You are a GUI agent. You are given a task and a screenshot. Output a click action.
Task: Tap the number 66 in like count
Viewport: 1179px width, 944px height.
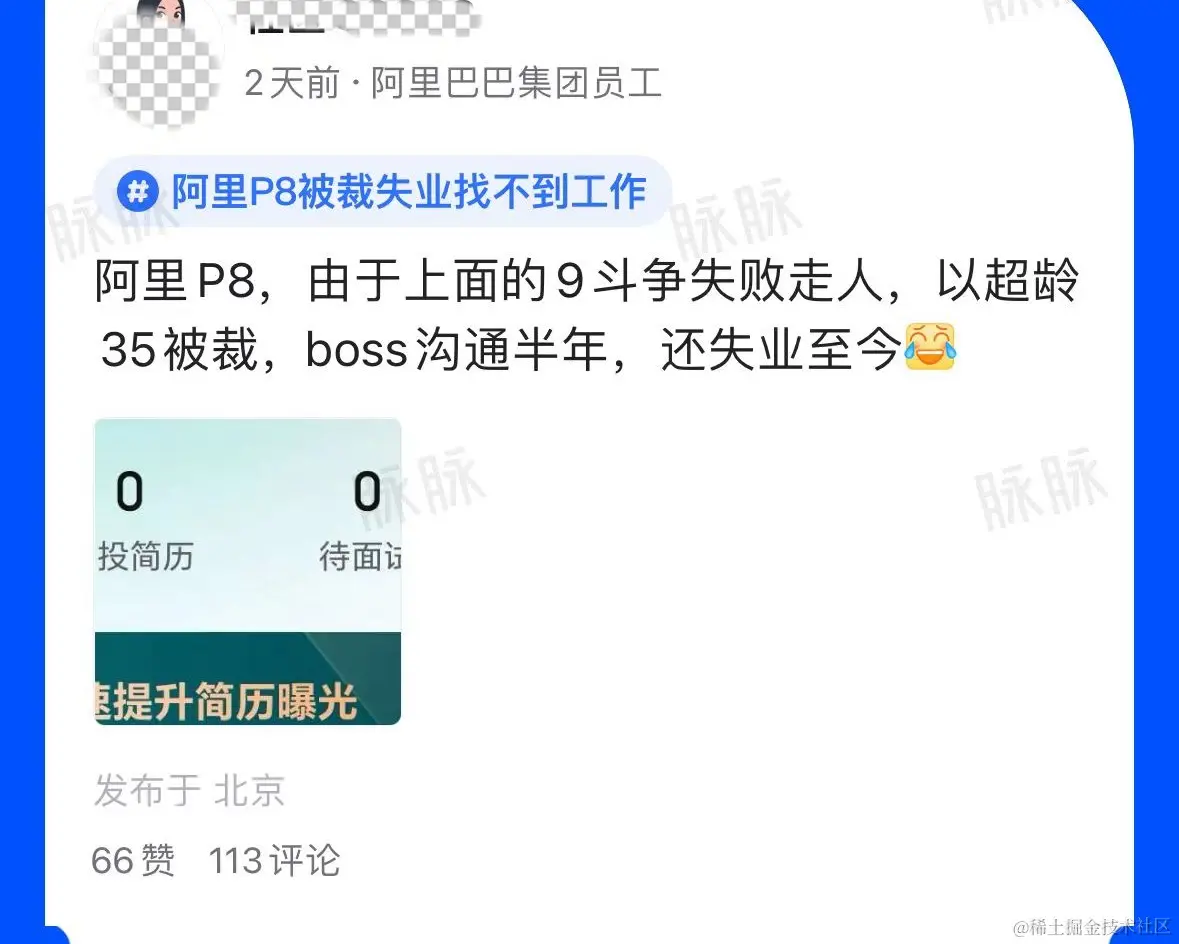coord(112,861)
